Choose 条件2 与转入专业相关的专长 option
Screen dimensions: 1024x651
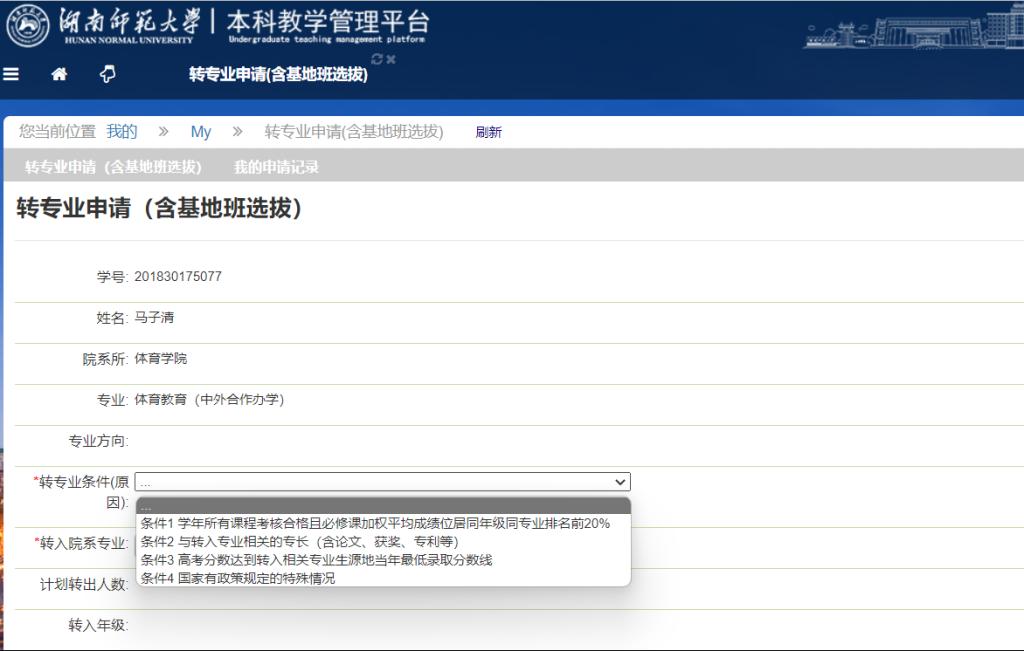[x=300, y=541]
